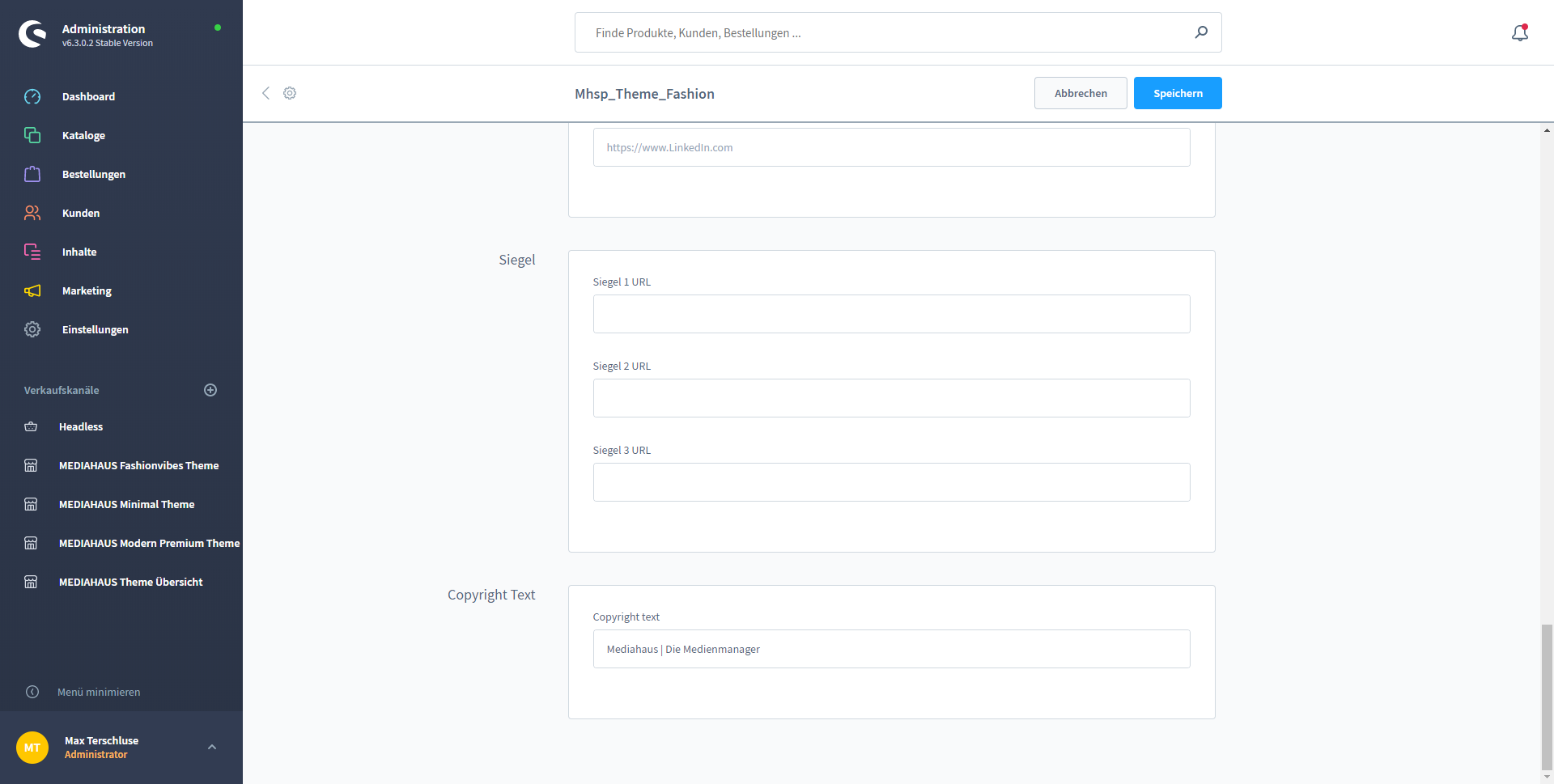Click the Dashboard gauge icon

[32, 96]
